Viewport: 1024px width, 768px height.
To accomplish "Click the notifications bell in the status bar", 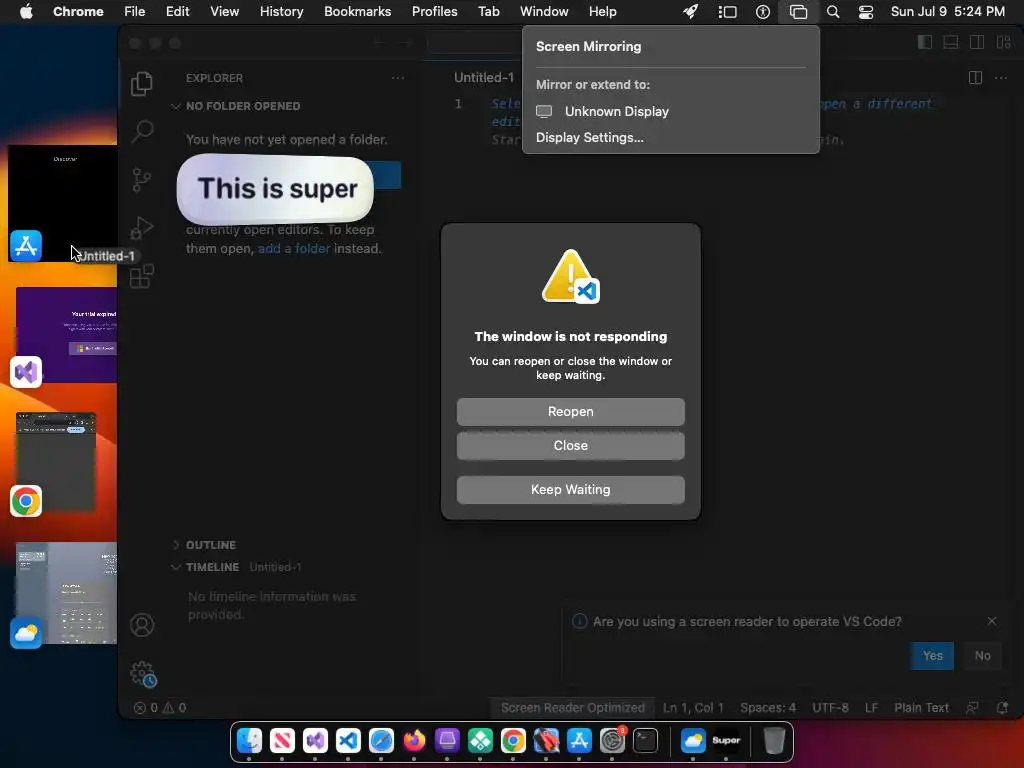I will pyautogui.click(x=1002, y=707).
